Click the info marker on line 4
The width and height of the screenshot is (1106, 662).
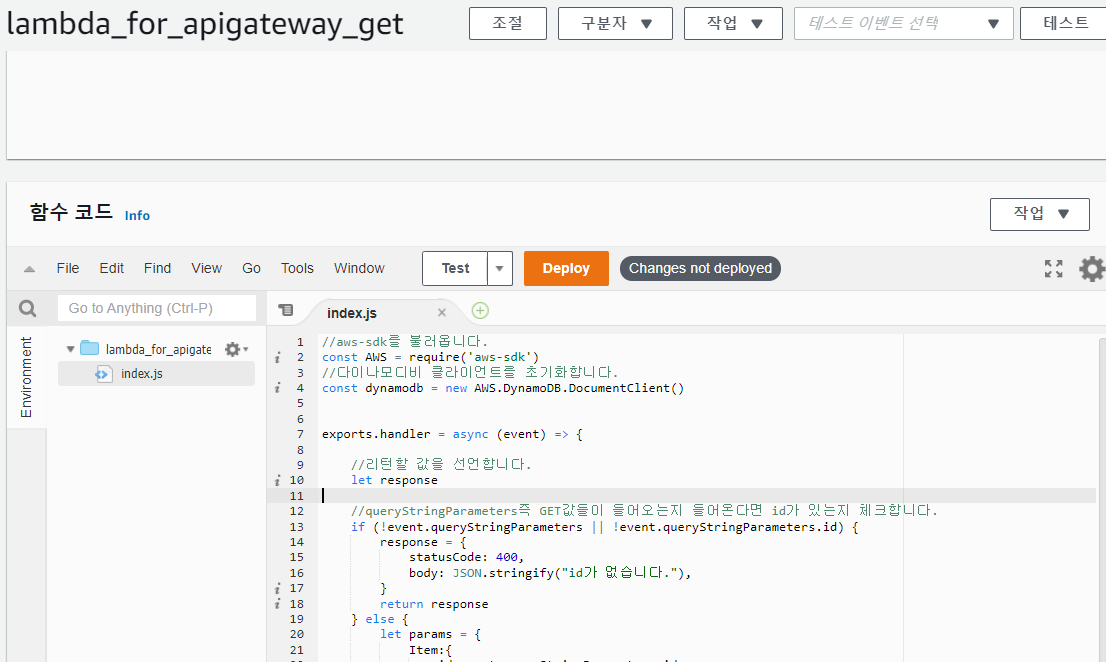click(x=278, y=388)
